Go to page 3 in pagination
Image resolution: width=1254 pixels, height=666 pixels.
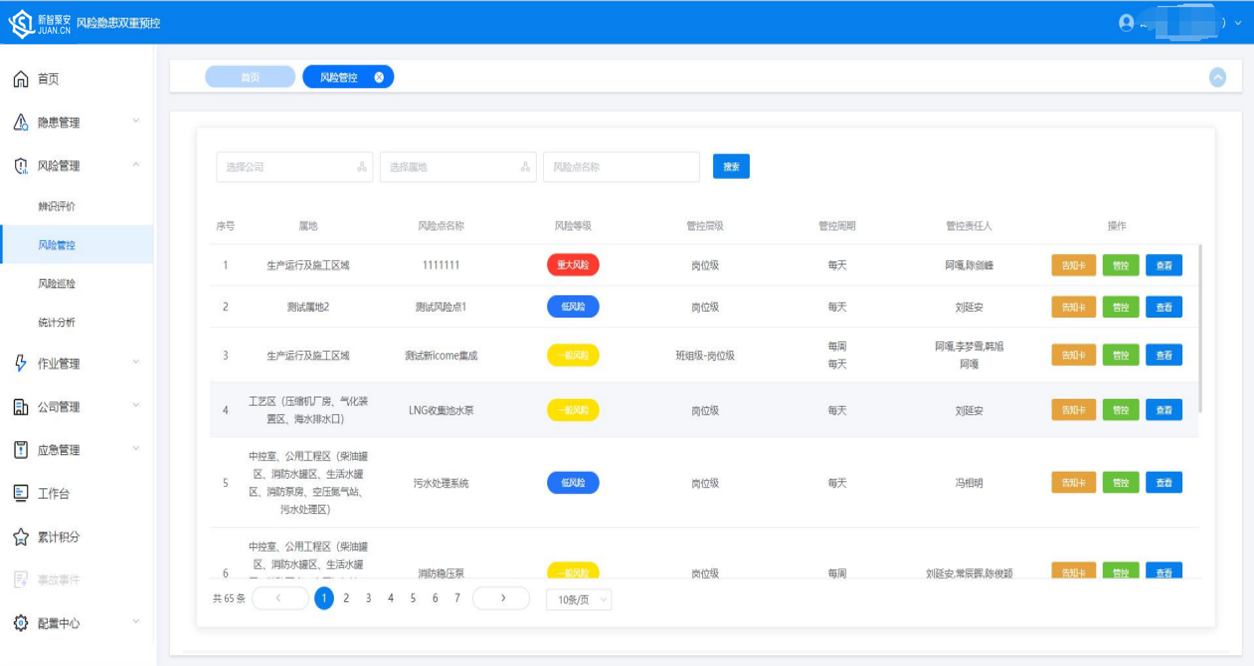pos(368,598)
